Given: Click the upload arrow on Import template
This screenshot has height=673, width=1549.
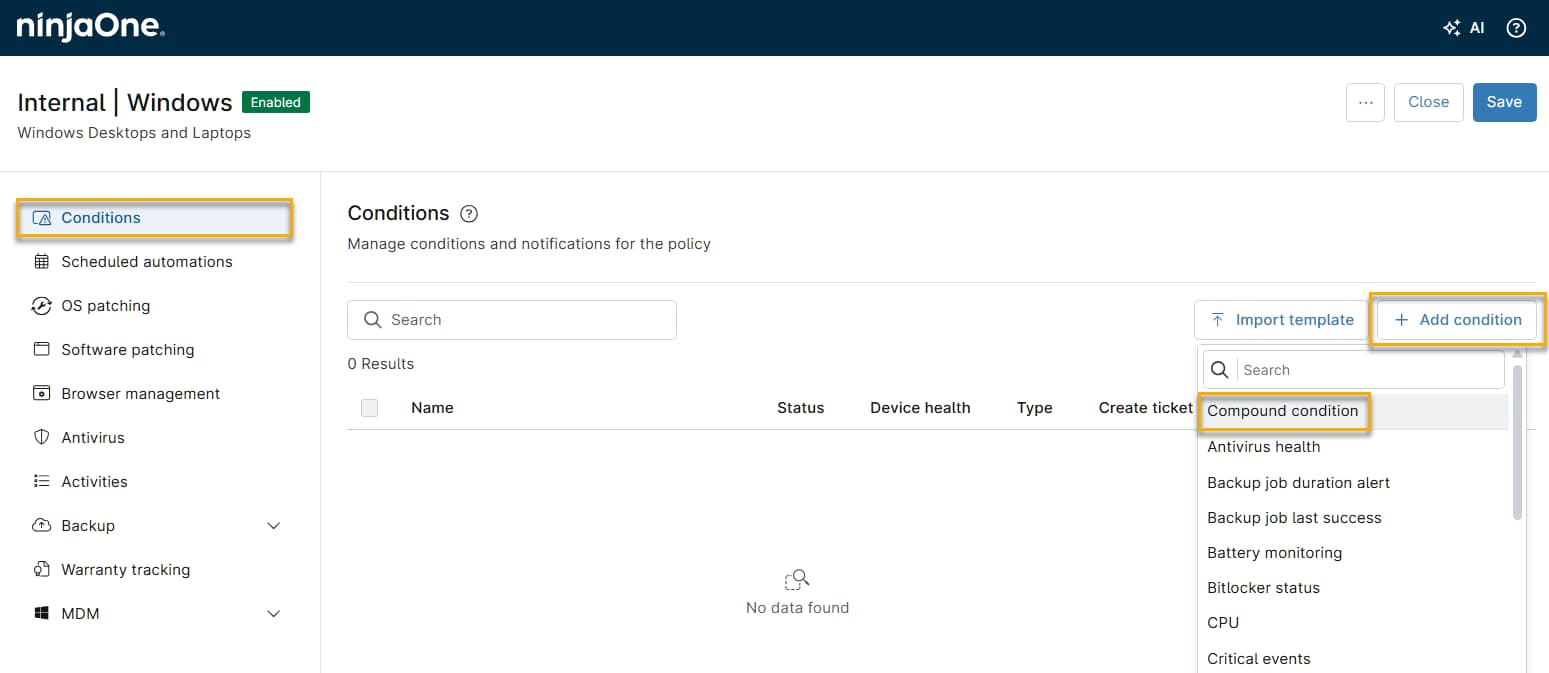Looking at the screenshot, I should [1217, 320].
